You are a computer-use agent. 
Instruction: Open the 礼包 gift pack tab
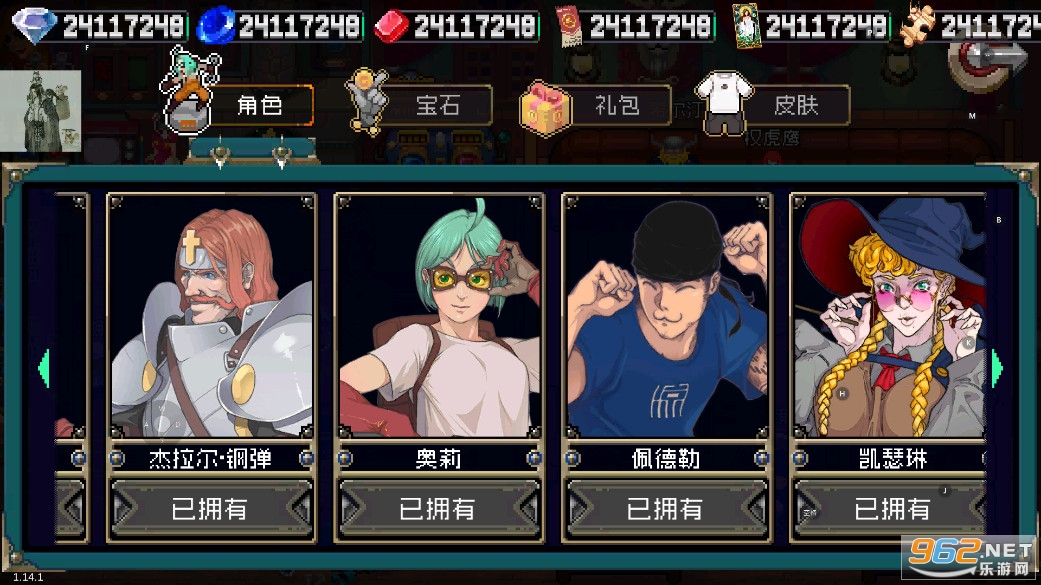pyautogui.click(x=617, y=105)
